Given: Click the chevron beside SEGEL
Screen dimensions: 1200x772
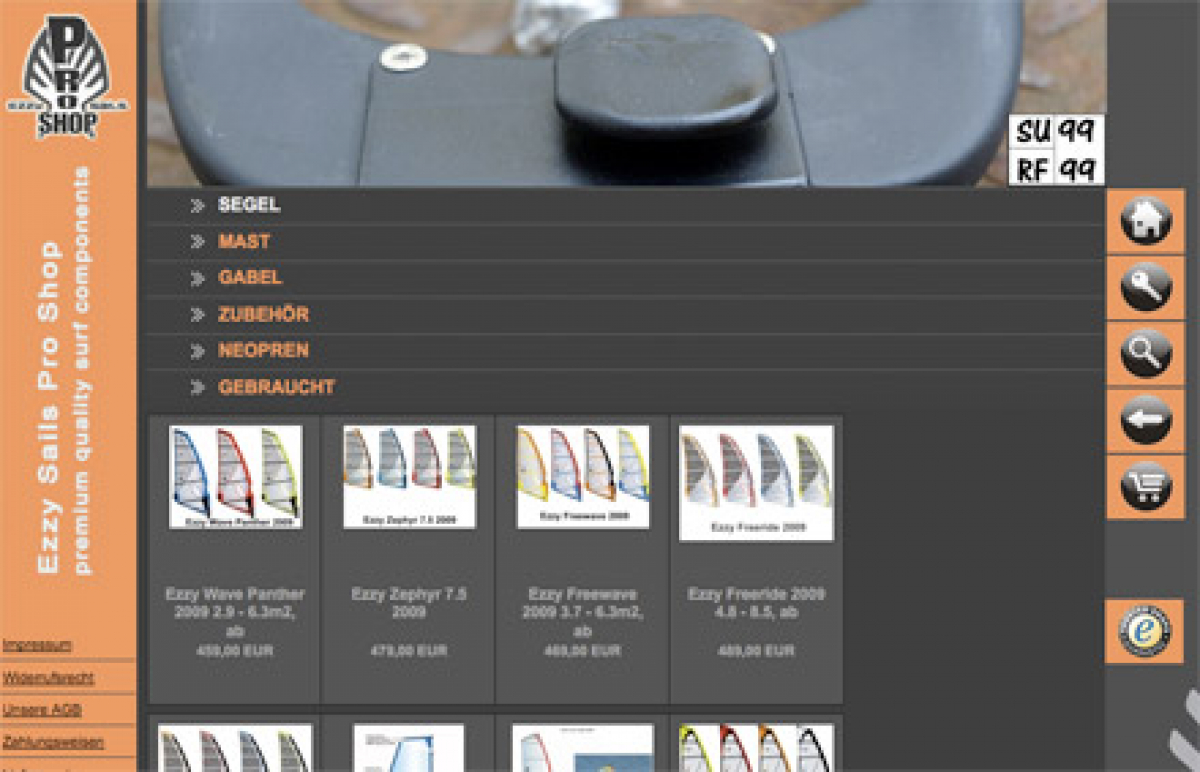Looking at the screenshot, I should click(x=198, y=206).
